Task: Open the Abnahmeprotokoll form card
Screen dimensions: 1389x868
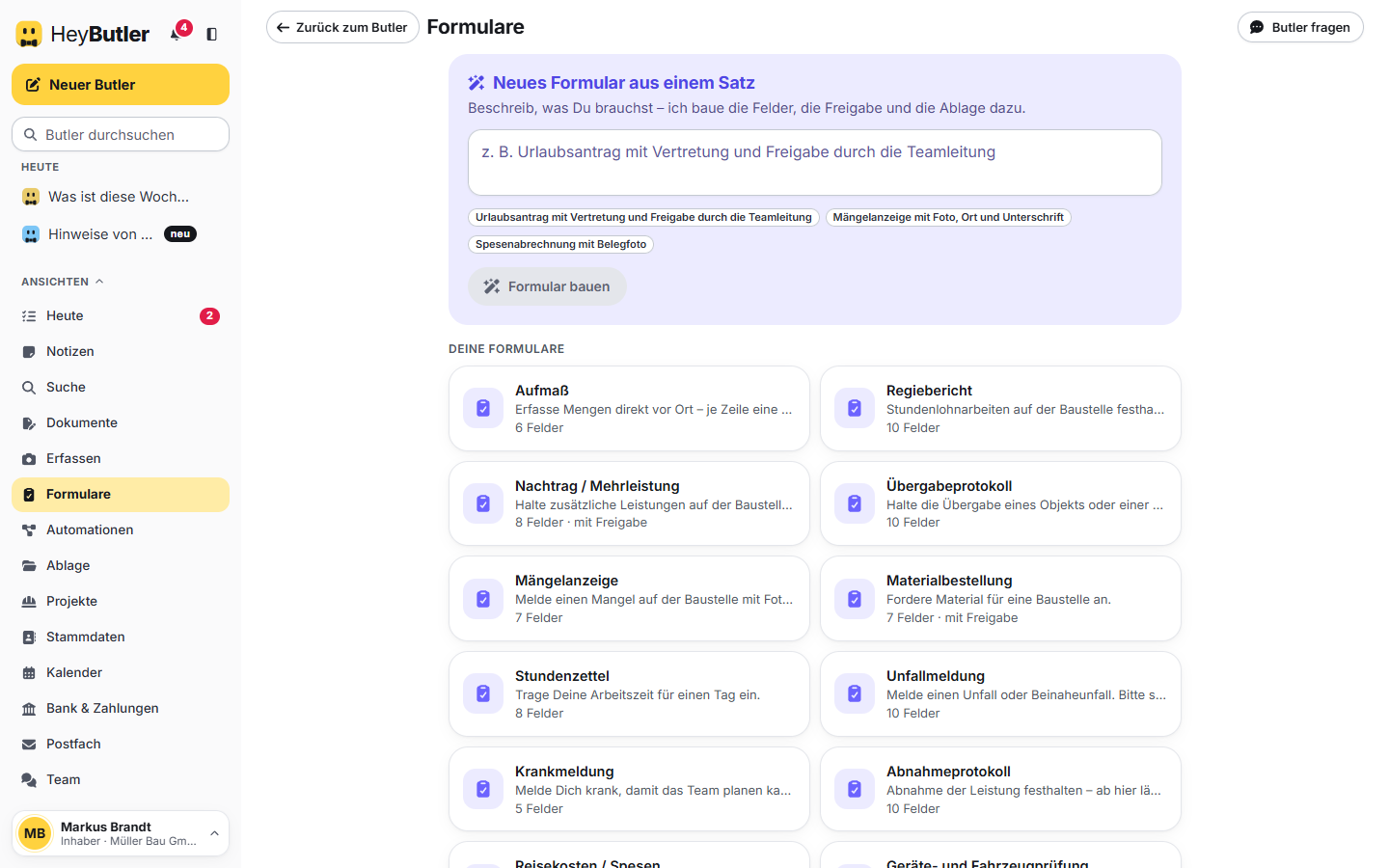Action: [1000, 789]
